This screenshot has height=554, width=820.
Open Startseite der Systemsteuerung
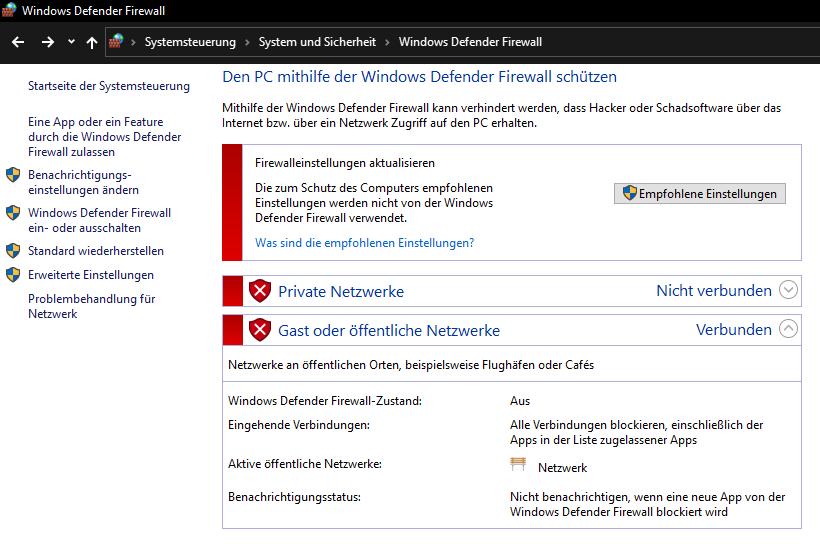click(108, 87)
